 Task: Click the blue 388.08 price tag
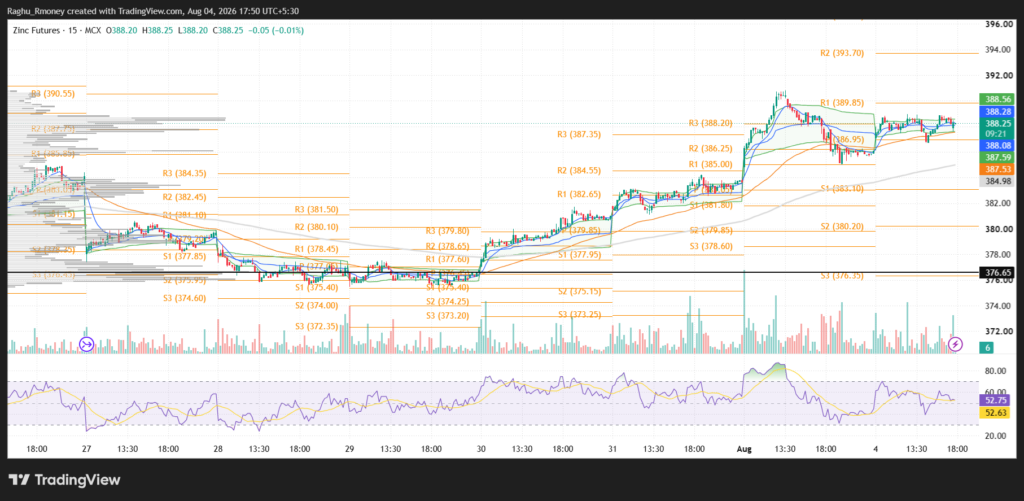tap(998, 145)
